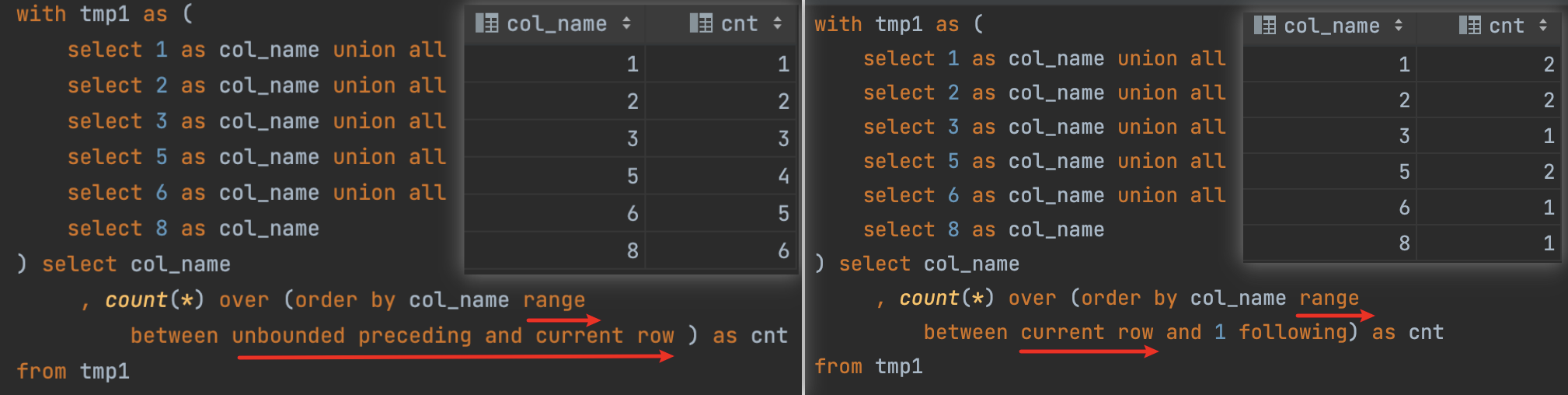Click the left editor's "unbounded preceding" keywords
The height and width of the screenshot is (395, 1568).
tap(351, 336)
